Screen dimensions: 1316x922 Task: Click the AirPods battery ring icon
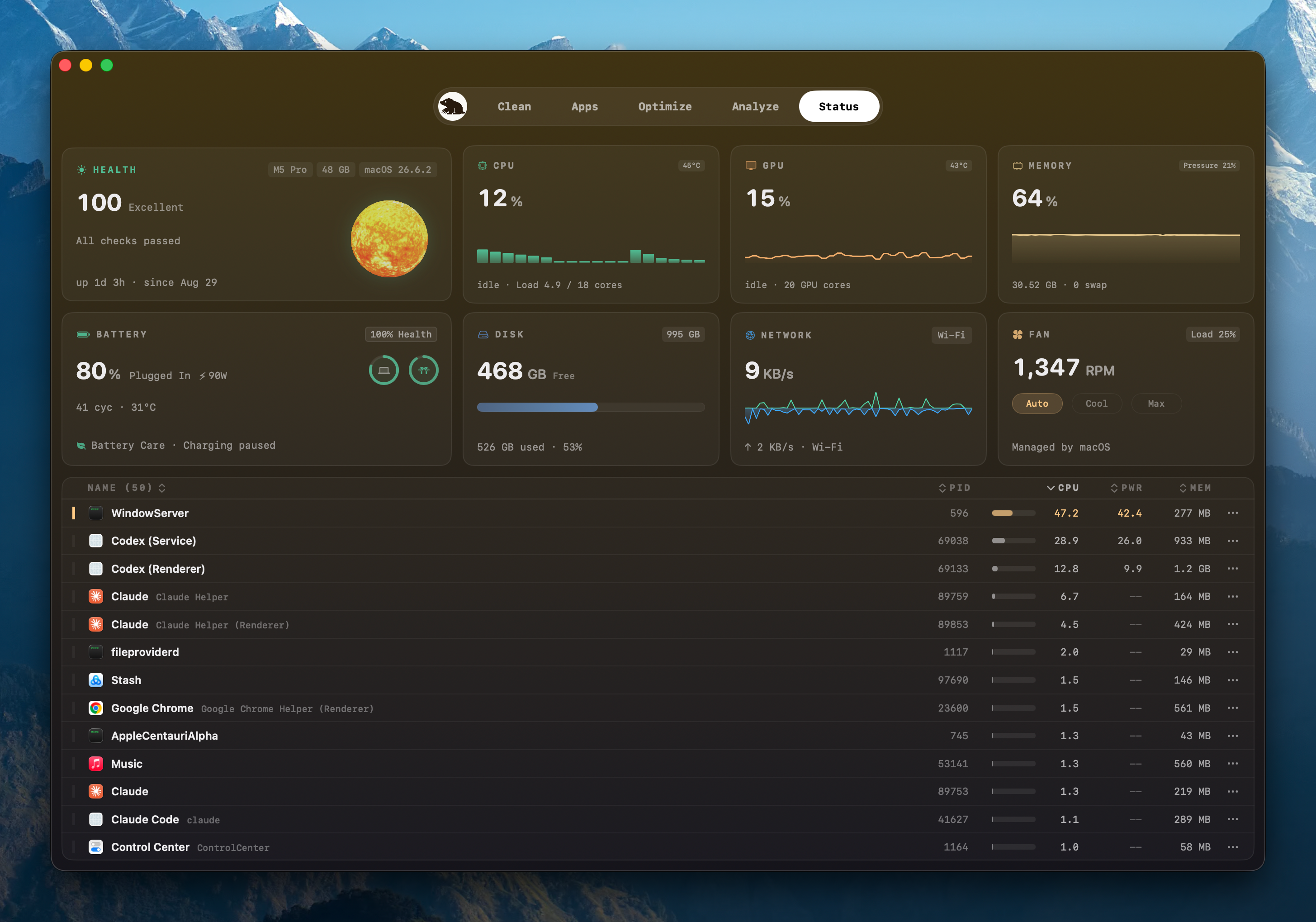click(x=424, y=370)
